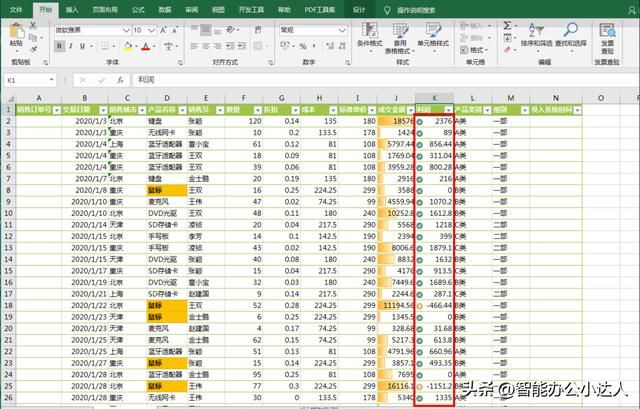Click the decrease decimal icon
The width and height of the screenshot is (640, 409).
(x=342, y=46)
